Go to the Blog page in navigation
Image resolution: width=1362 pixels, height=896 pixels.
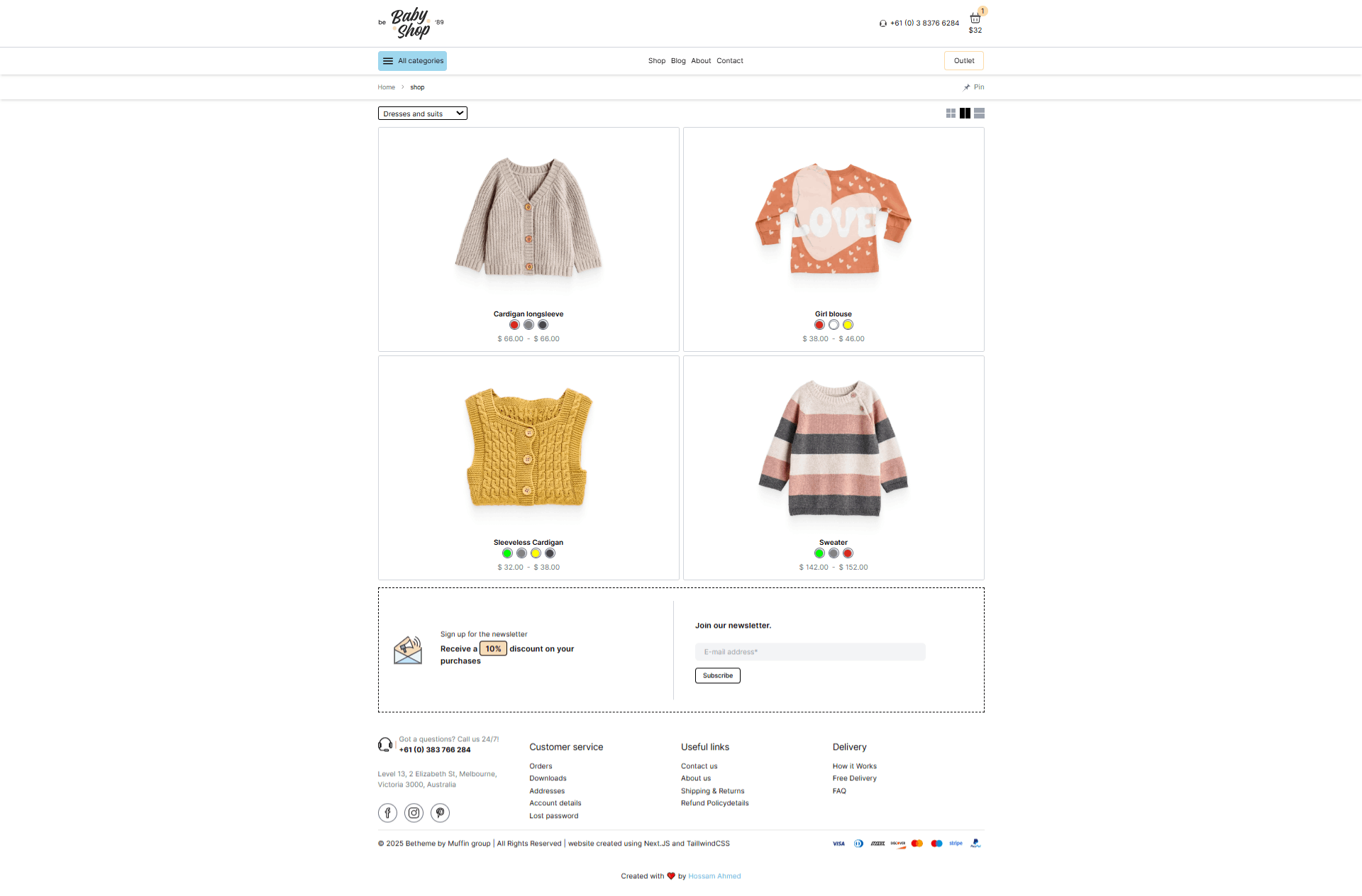pos(678,61)
